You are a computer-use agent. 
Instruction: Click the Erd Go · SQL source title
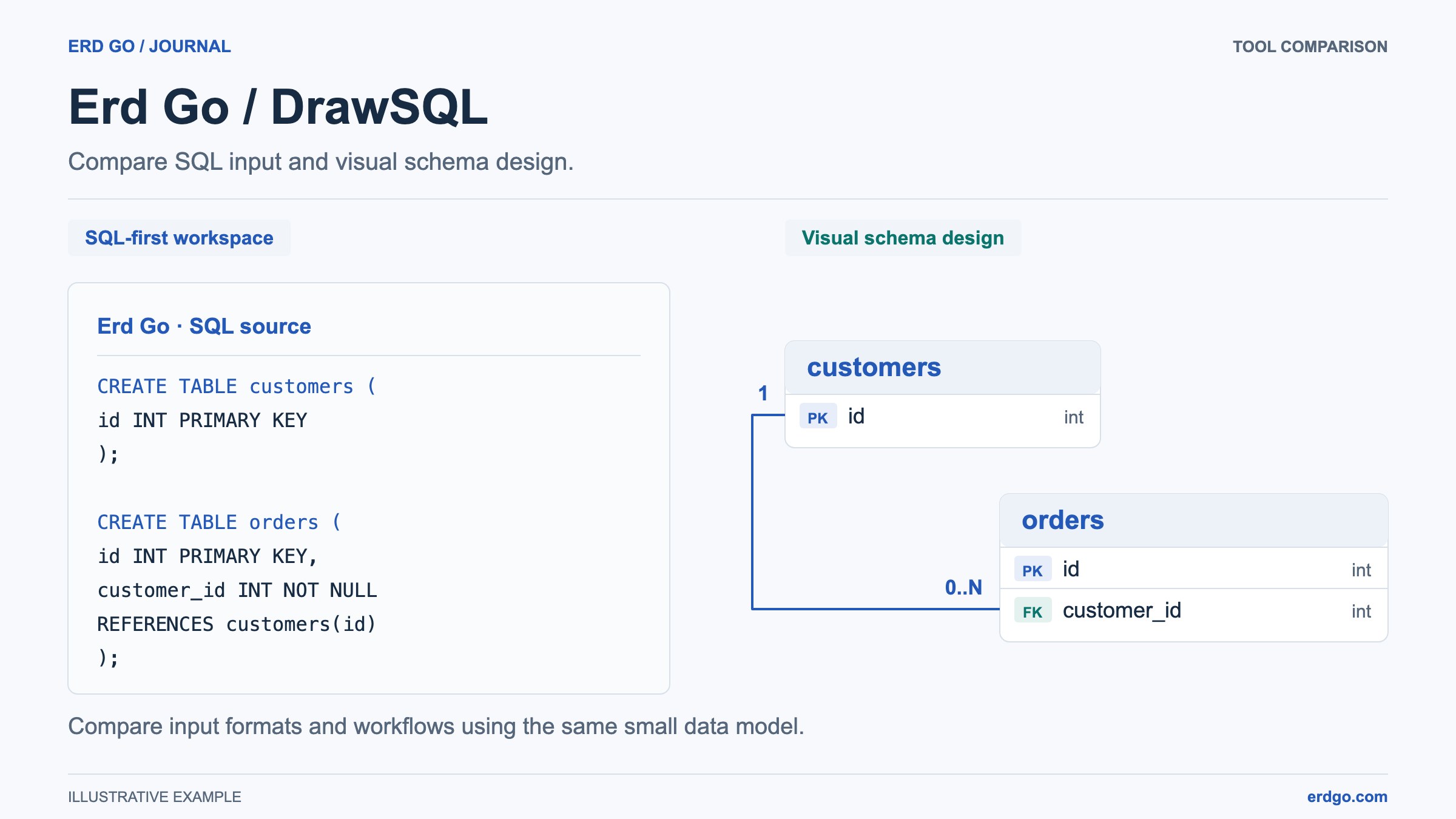click(204, 326)
